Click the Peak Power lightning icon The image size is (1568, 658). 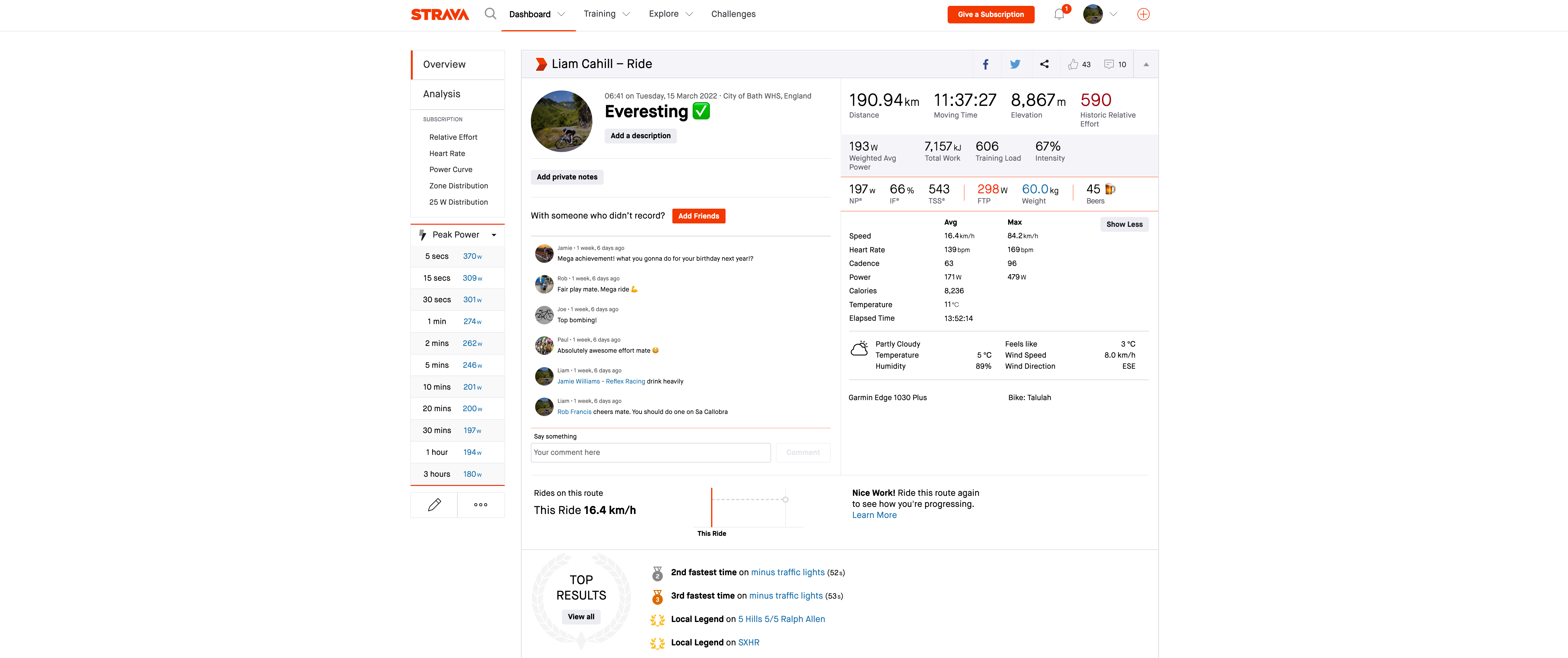coord(422,235)
